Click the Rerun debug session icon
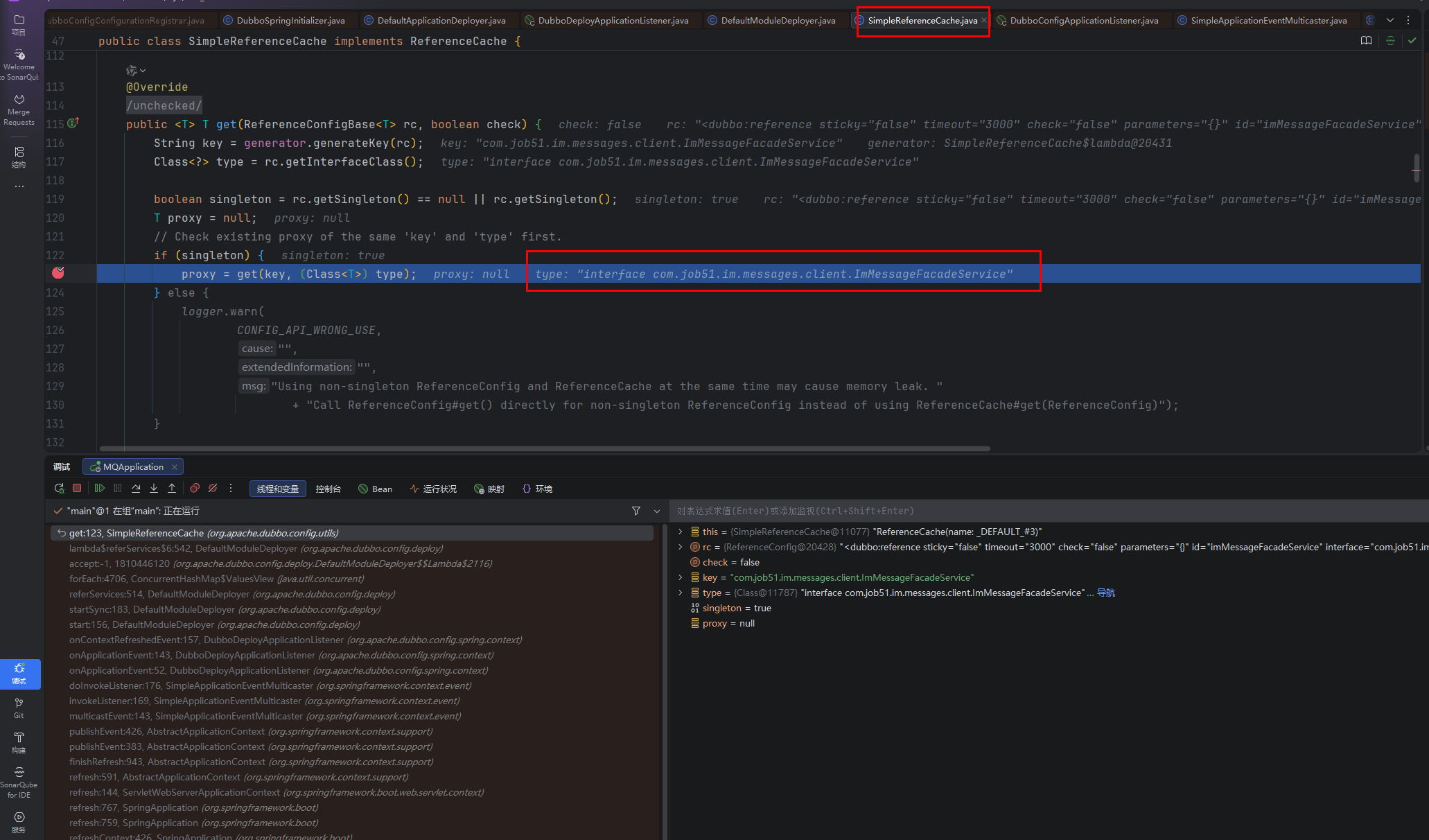The width and height of the screenshot is (1429, 840). point(60,489)
